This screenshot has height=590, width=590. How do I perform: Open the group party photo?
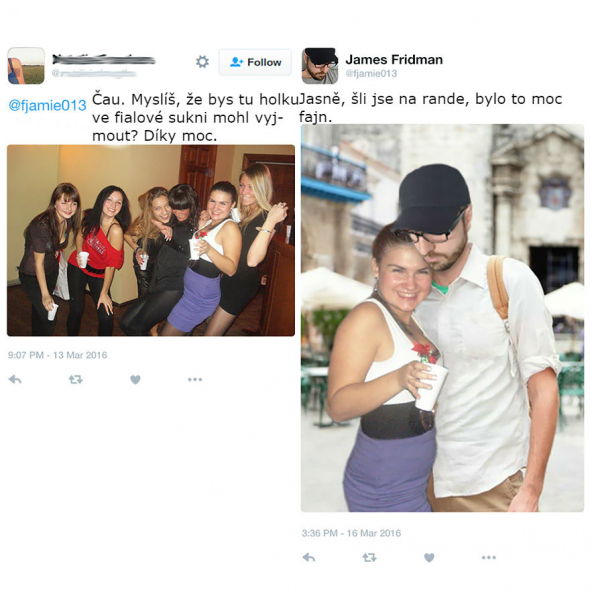click(x=151, y=240)
